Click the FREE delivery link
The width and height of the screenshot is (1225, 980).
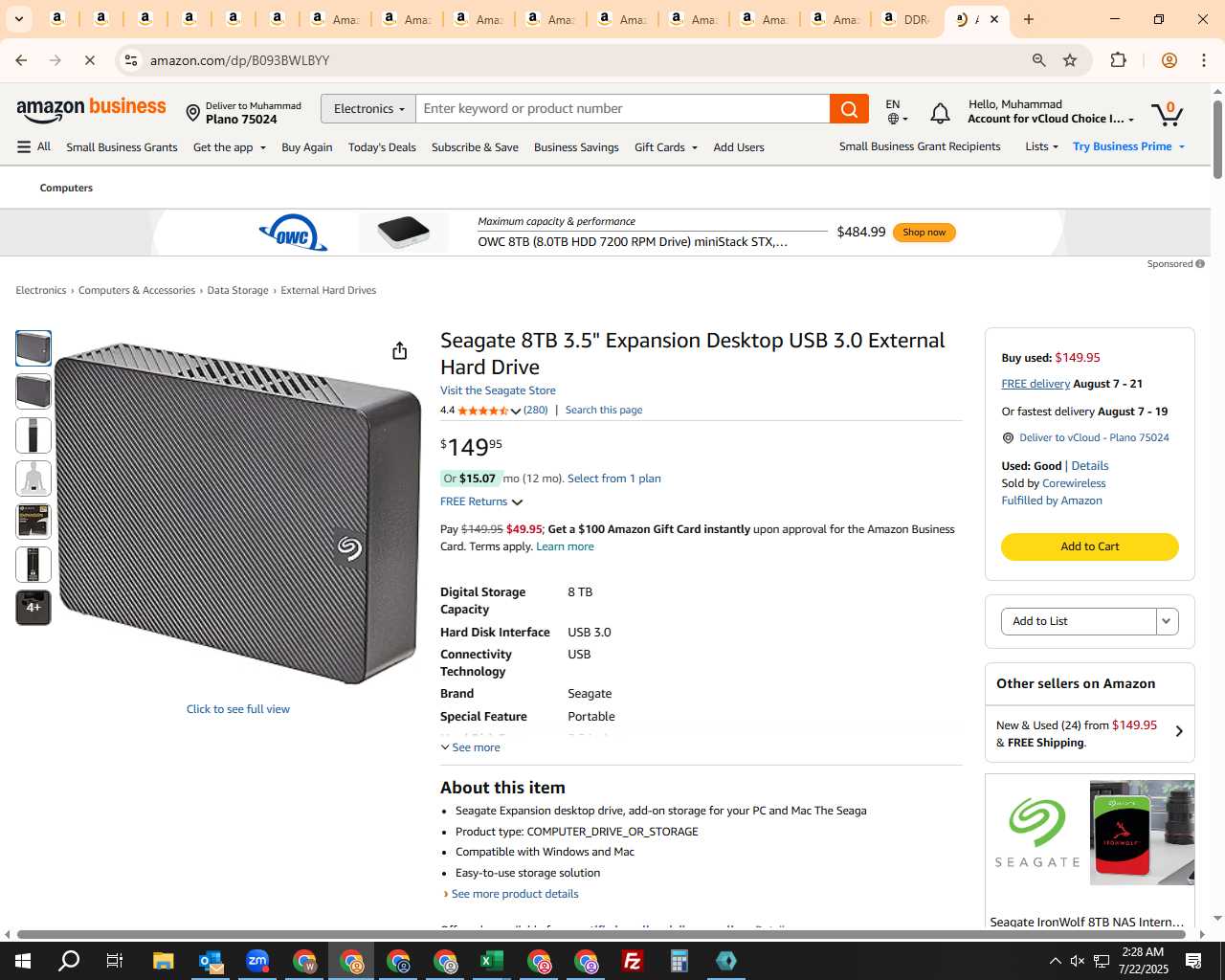pyautogui.click(x=1036, y=384)
